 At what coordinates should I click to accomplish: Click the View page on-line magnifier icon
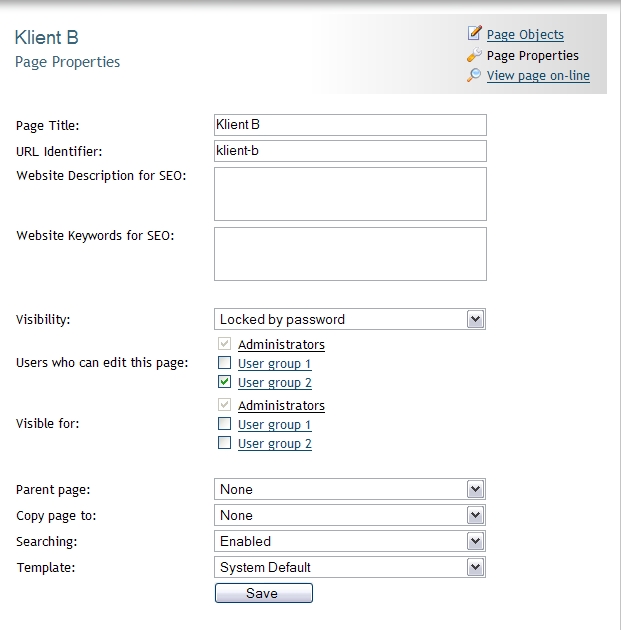(474, 75)
